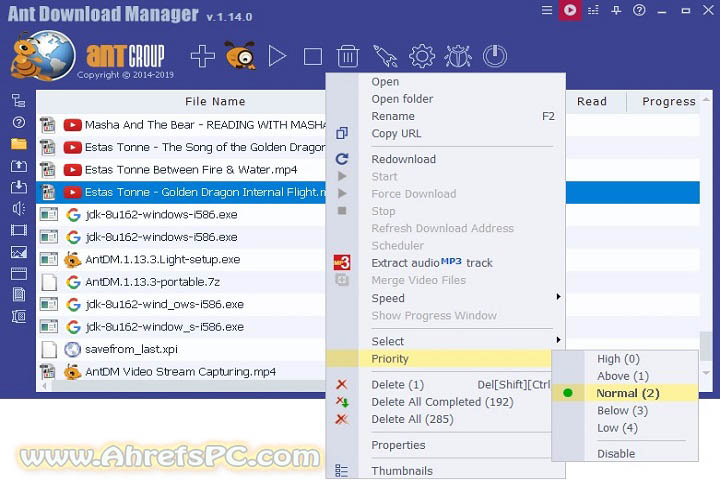Image resolution: width=720 pixels, height=480 pixels.
Task: Select Estas Tonne Between Fire & Water.mp4
Action: (x=181, y=170)
